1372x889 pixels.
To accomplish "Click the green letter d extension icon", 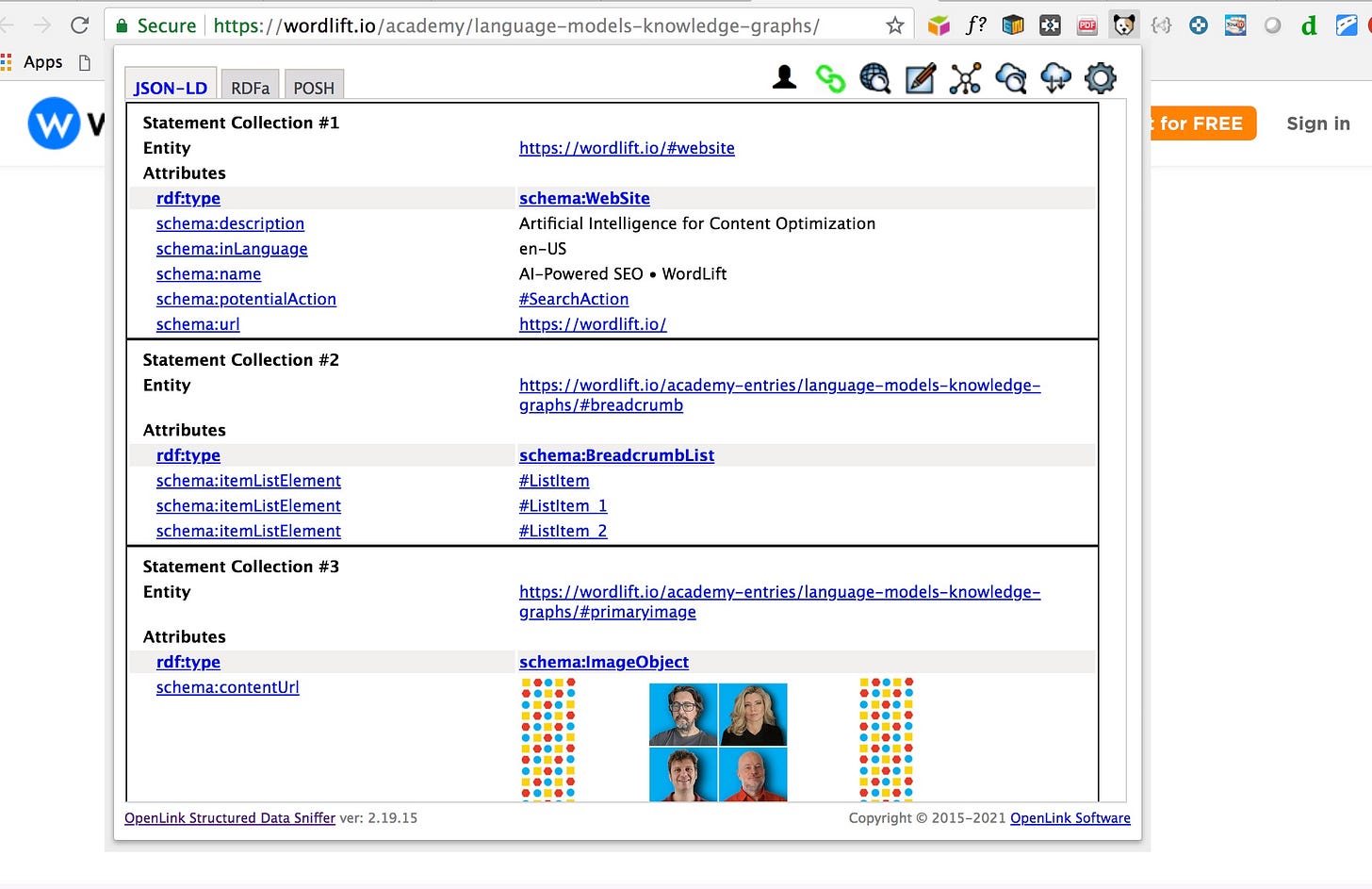I will (x=1309, y=25).
